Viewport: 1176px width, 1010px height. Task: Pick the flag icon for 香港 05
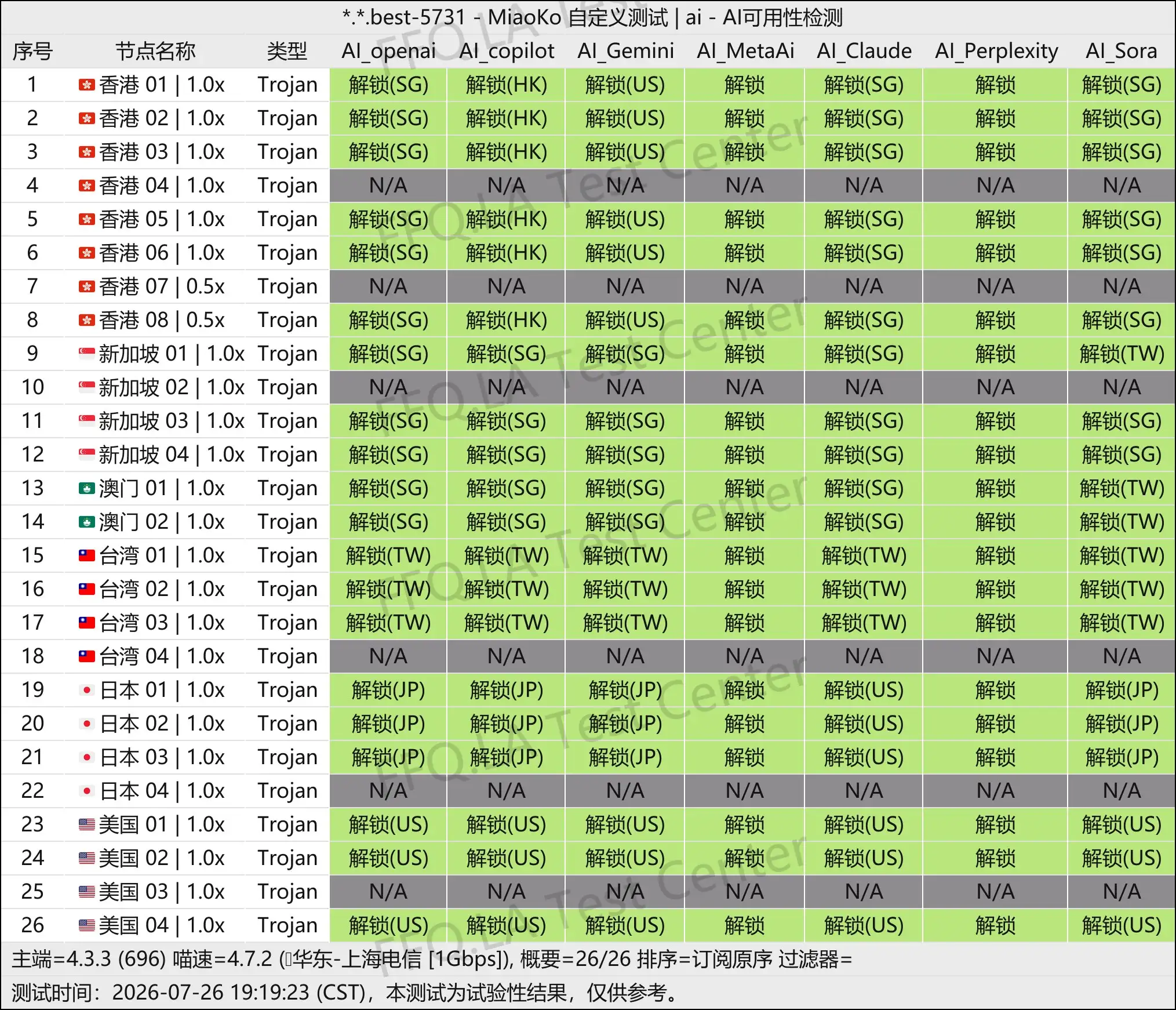86,220
